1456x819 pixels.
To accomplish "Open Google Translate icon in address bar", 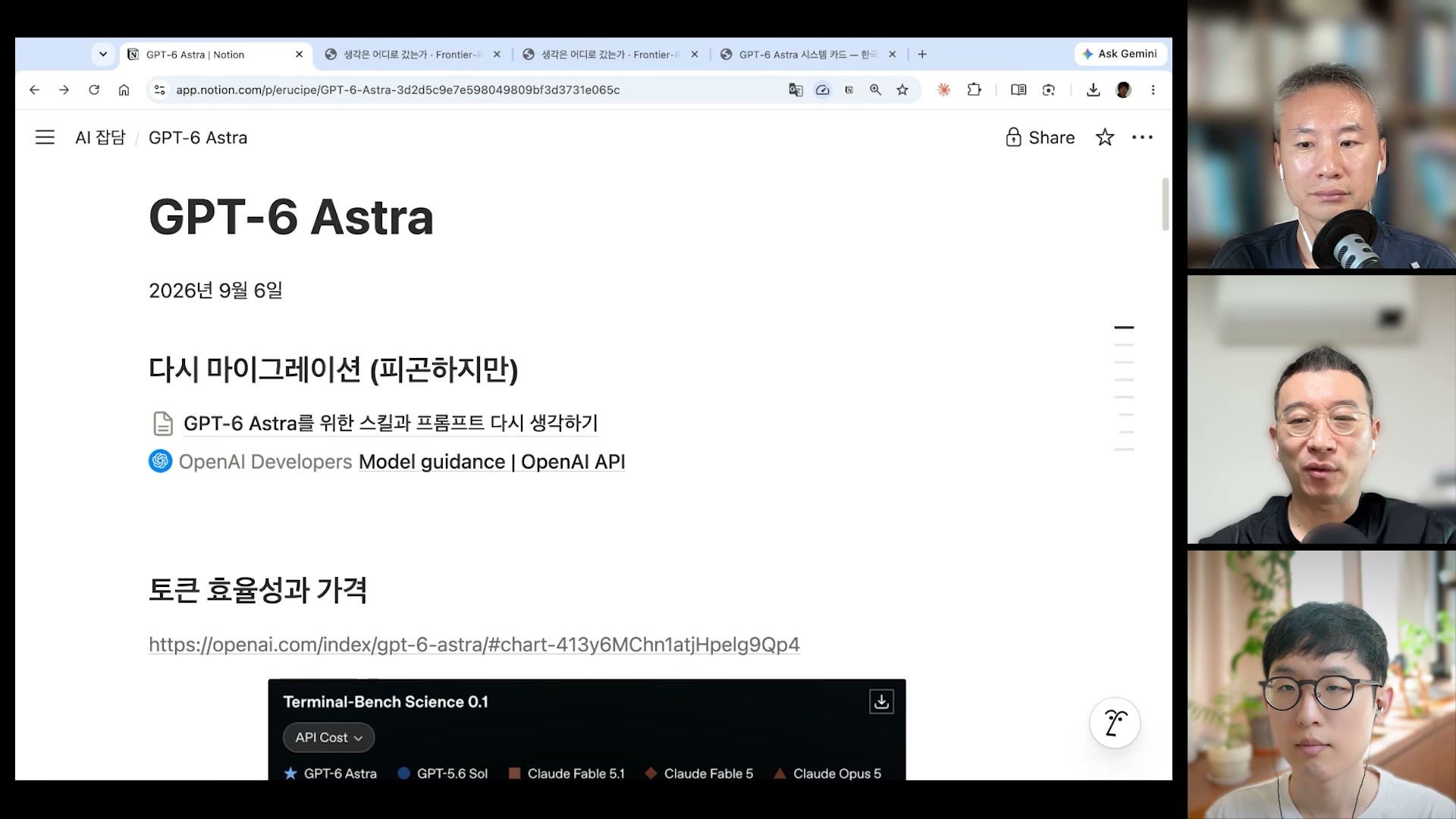I will click(795, 89).
